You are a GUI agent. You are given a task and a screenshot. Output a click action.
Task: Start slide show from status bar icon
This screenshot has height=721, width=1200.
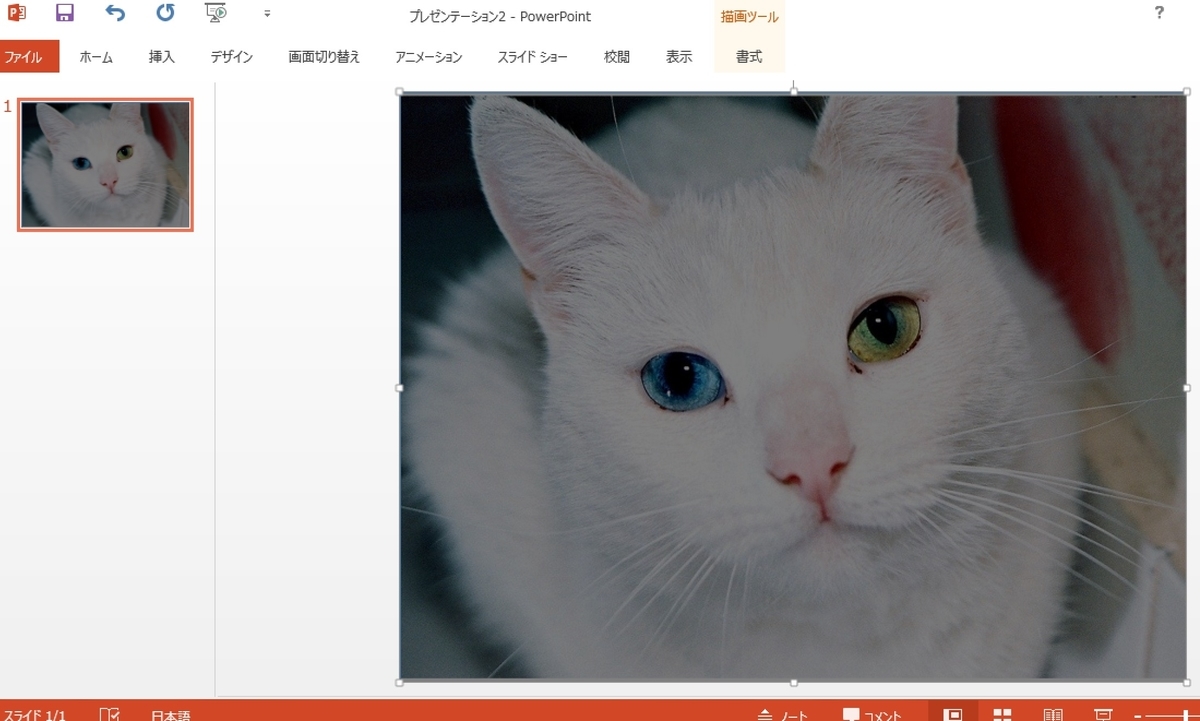1103,714
